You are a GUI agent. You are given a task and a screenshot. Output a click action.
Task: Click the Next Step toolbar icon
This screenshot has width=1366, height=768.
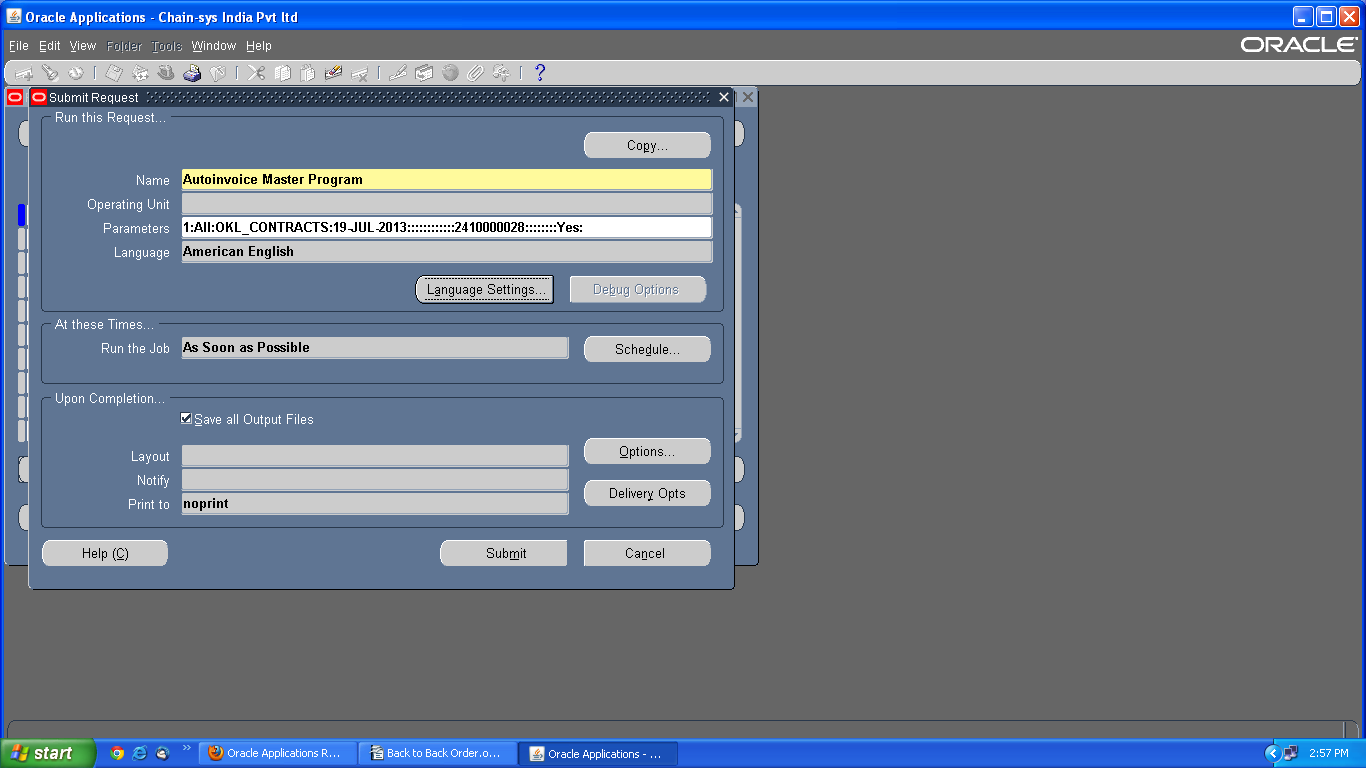coord(140,73)
